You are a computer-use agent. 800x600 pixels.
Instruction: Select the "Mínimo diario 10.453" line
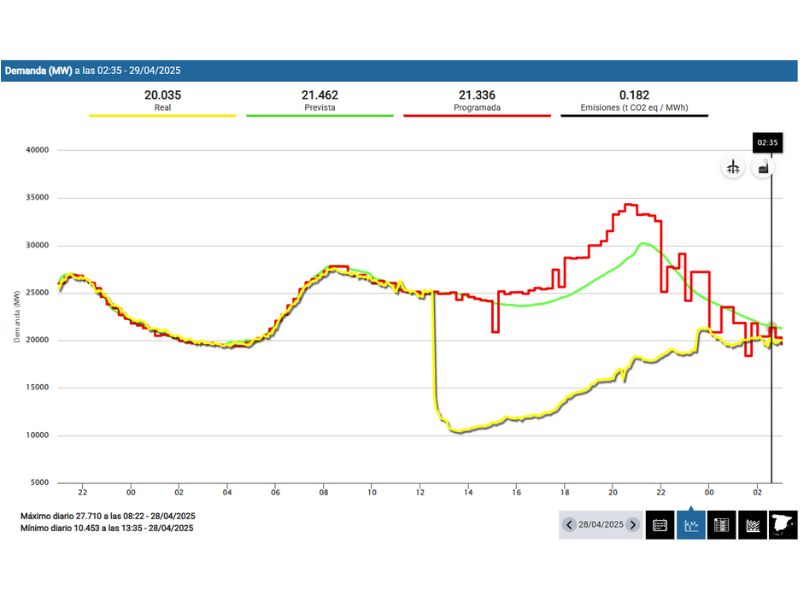(107, 528)
